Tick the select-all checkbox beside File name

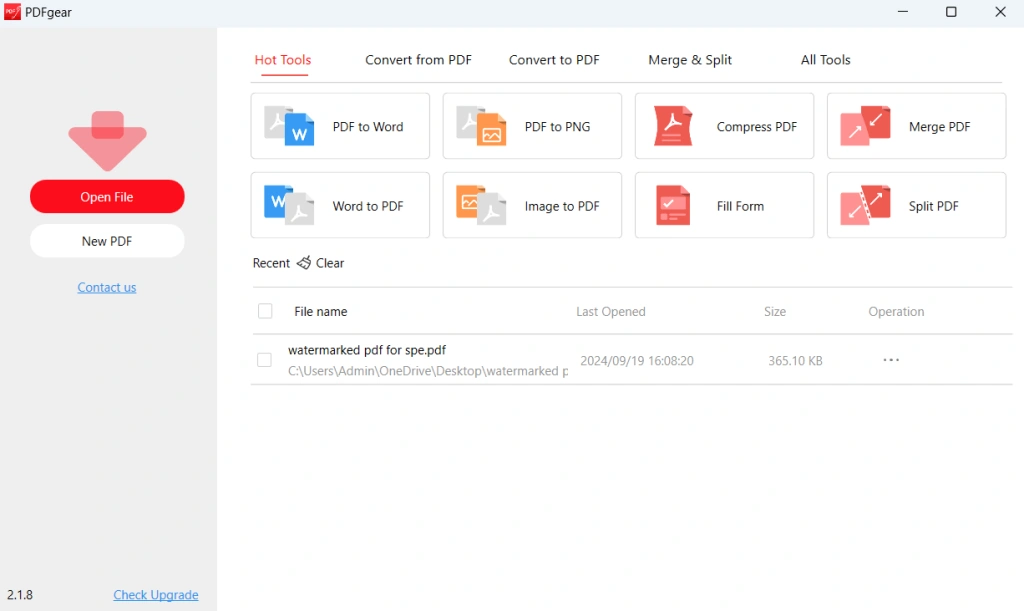click(x=265, y=311)
